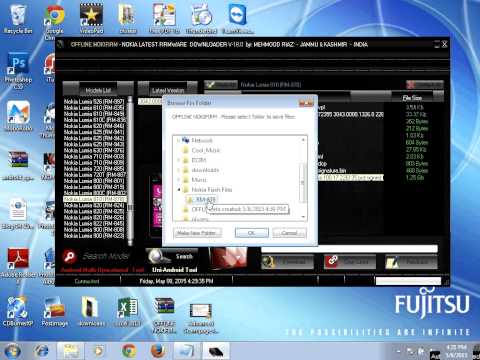
Task: Open Google Chrome desktop shortcut
Action: (54, 21)
